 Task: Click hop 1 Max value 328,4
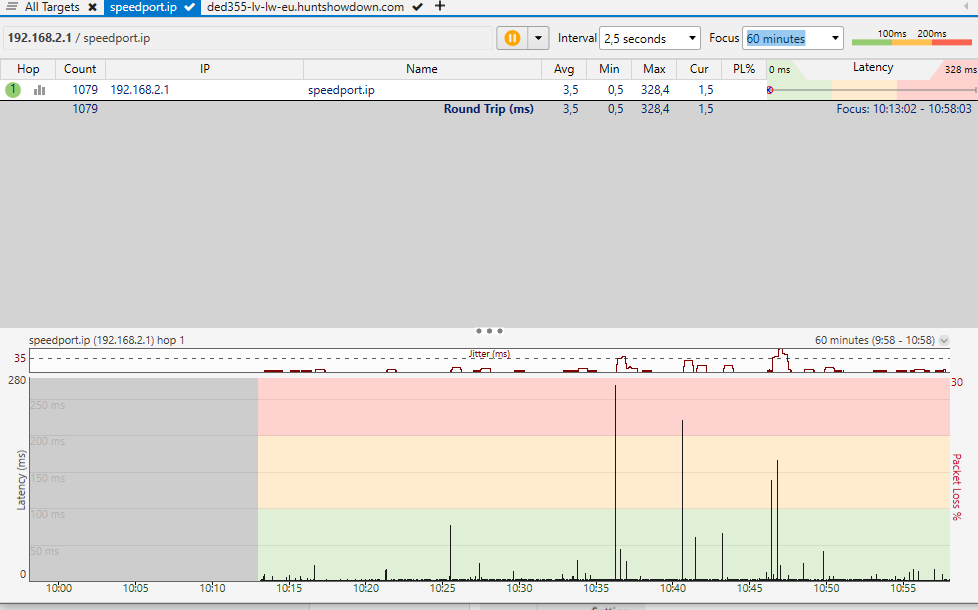pos(655,90)
